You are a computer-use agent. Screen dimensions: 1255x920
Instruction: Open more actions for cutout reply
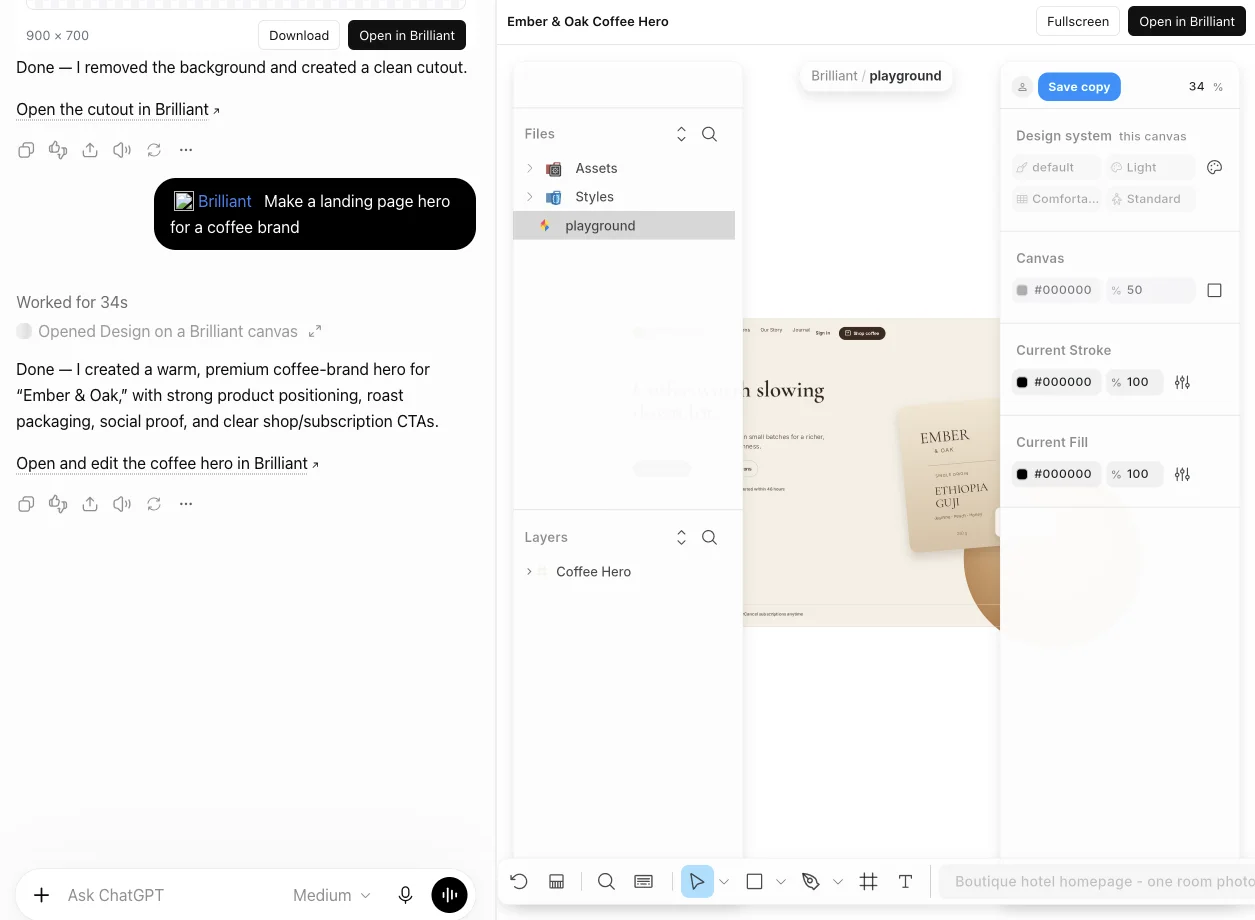click(186, 150)
